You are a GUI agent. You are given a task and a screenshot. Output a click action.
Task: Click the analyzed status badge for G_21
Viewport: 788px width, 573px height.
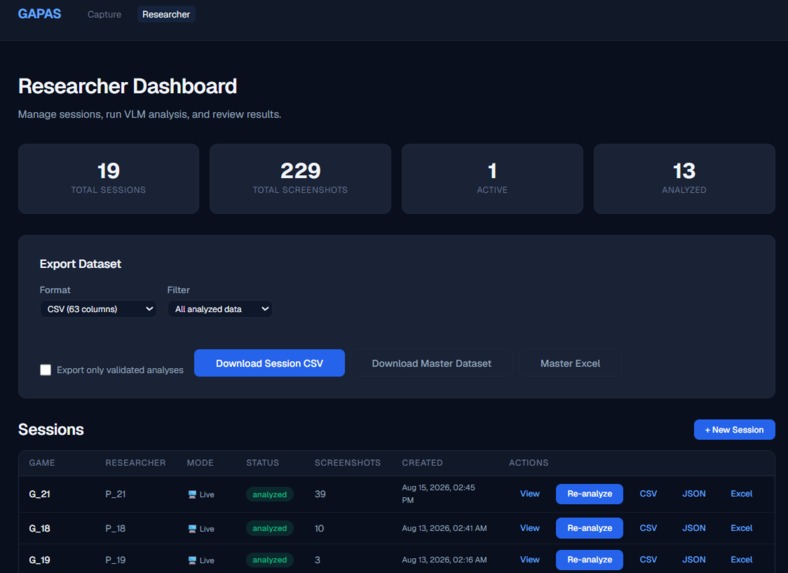[269, 495]
